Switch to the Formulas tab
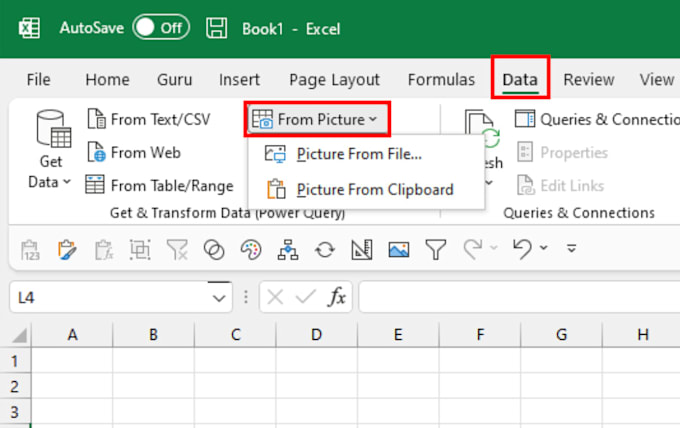This screenshot has width=680, height=428. coord(441,80)
